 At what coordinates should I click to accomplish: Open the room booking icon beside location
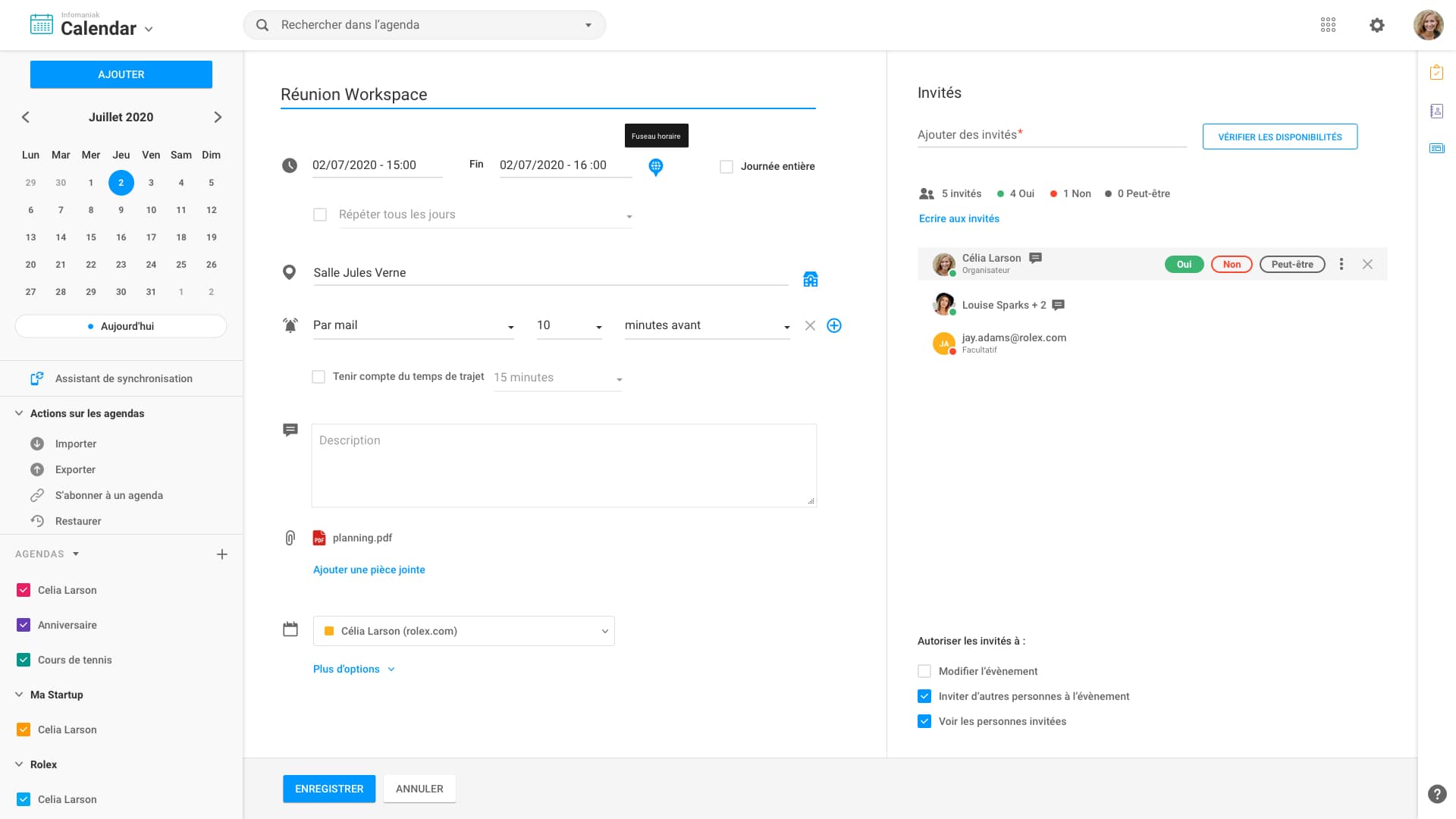pos(810,279)
